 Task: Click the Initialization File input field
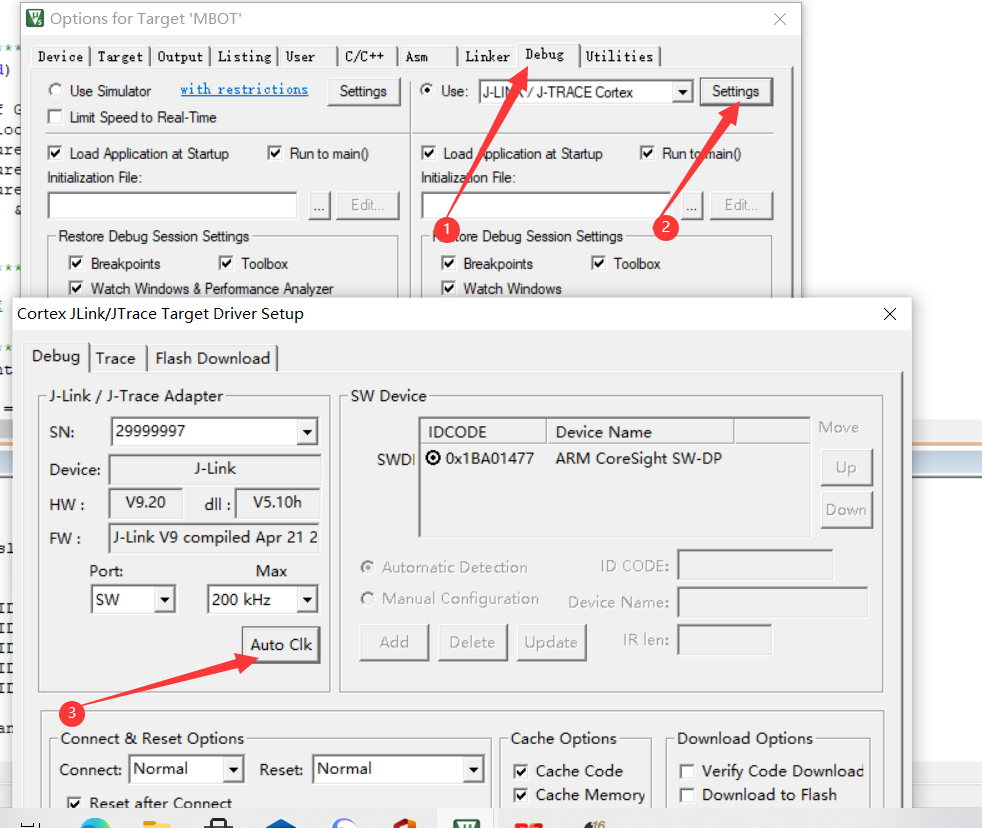[170, 205]
